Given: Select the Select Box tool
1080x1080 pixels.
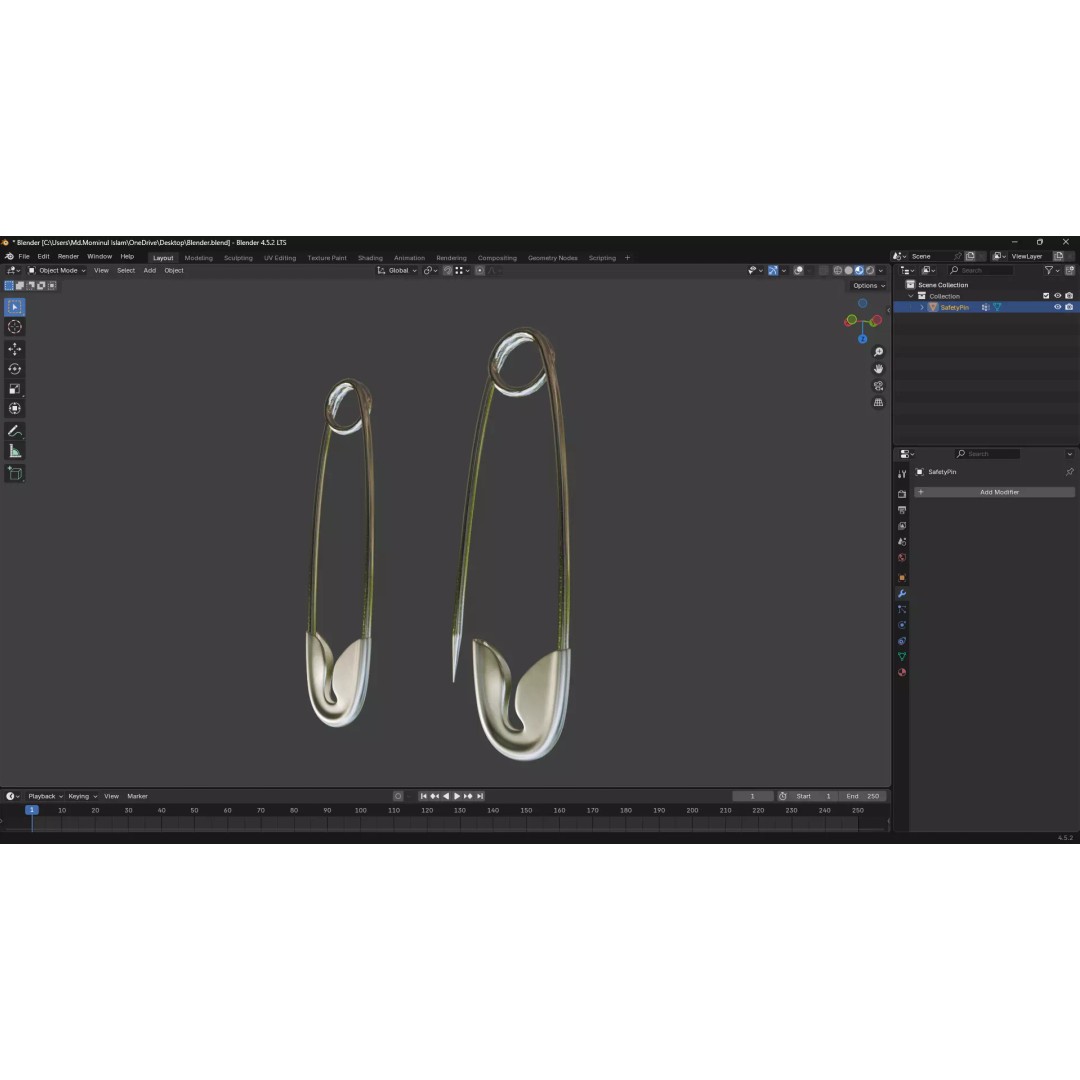Looking at the screenshot, I should [x=14, y=307].
